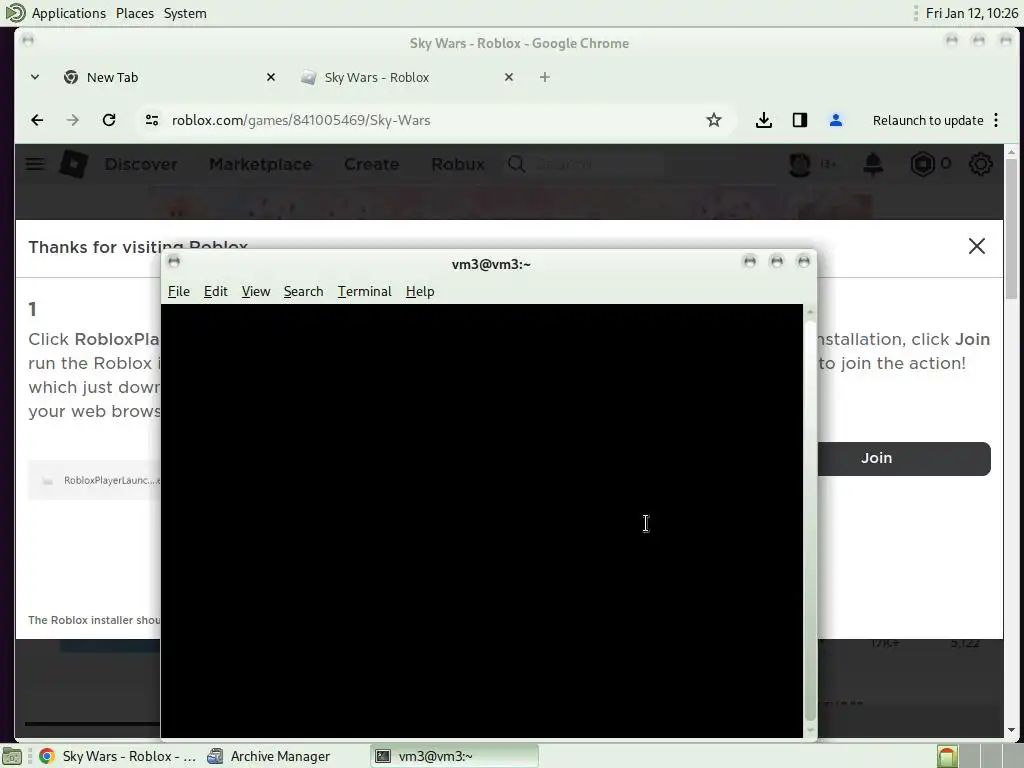Close the Thanks for visiting Roblox dialog
This screenshot has width=1024, height=768.
click(x=976, y=246)
